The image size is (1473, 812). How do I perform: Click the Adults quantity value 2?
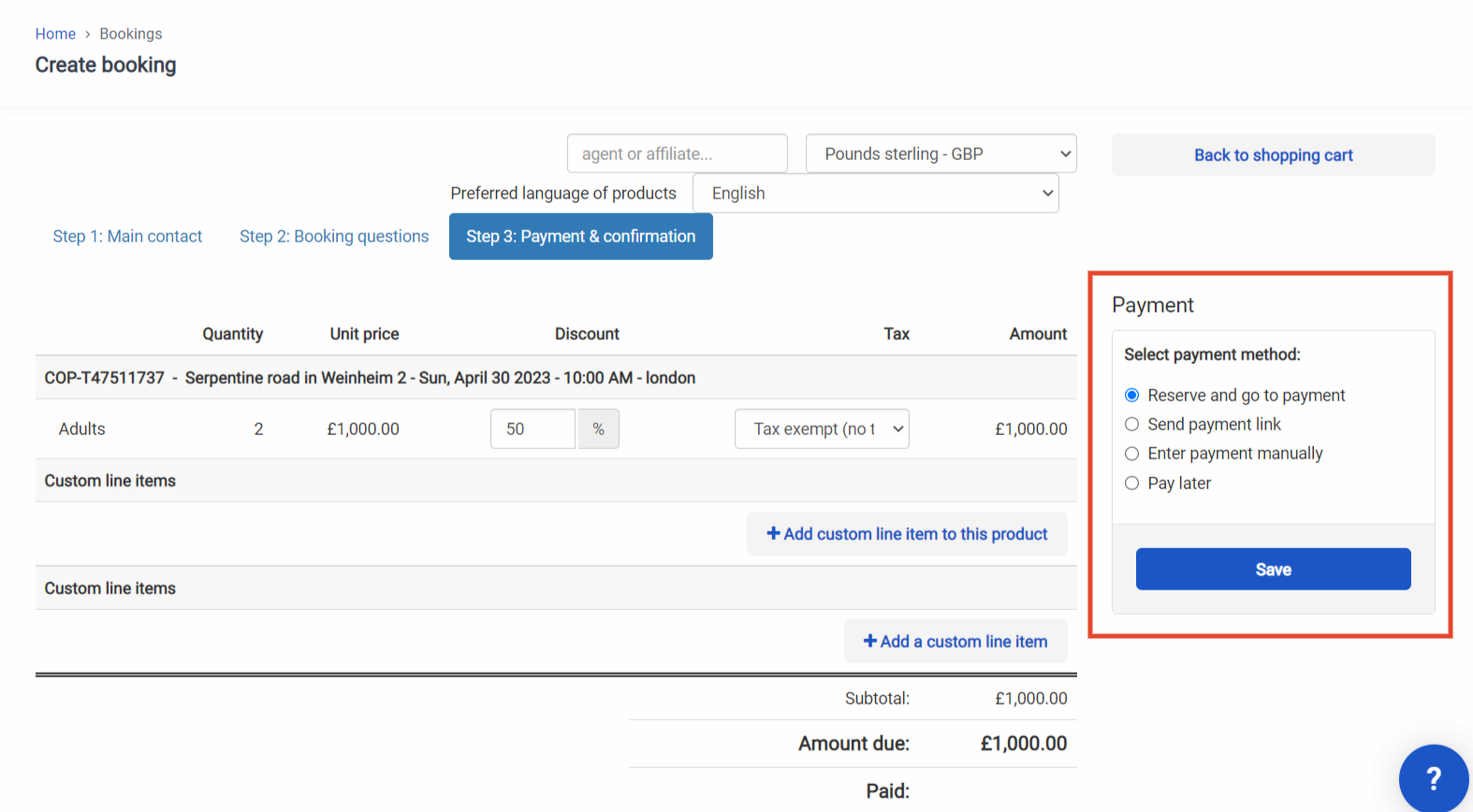pyautogui.click(x=258, y=428)
